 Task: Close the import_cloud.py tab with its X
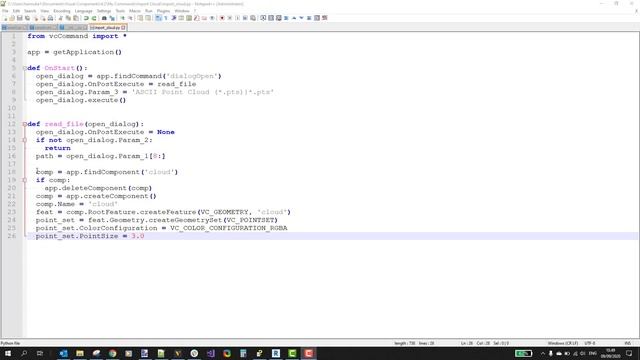click(123, 27)
